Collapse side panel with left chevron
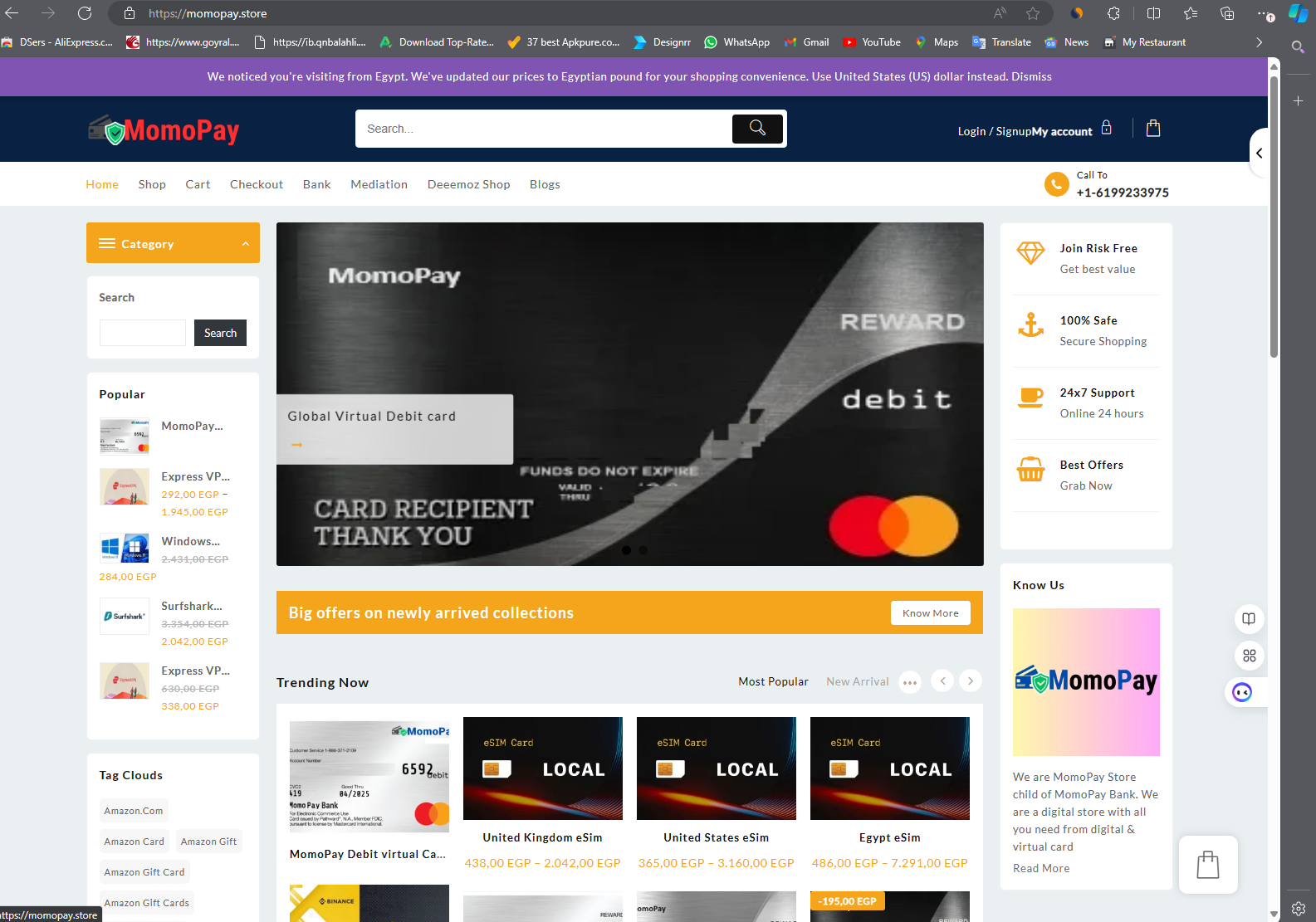The width and height of the screenshot is (1316, 922). click(x=1260, y=153)
